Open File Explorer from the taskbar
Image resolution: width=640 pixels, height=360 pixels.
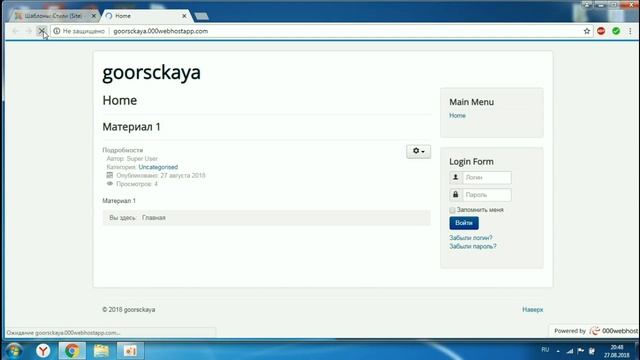(x=101, y=351)
